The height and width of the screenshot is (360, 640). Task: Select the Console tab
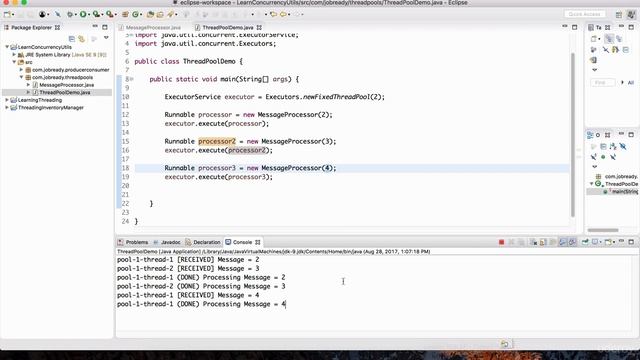242,242
